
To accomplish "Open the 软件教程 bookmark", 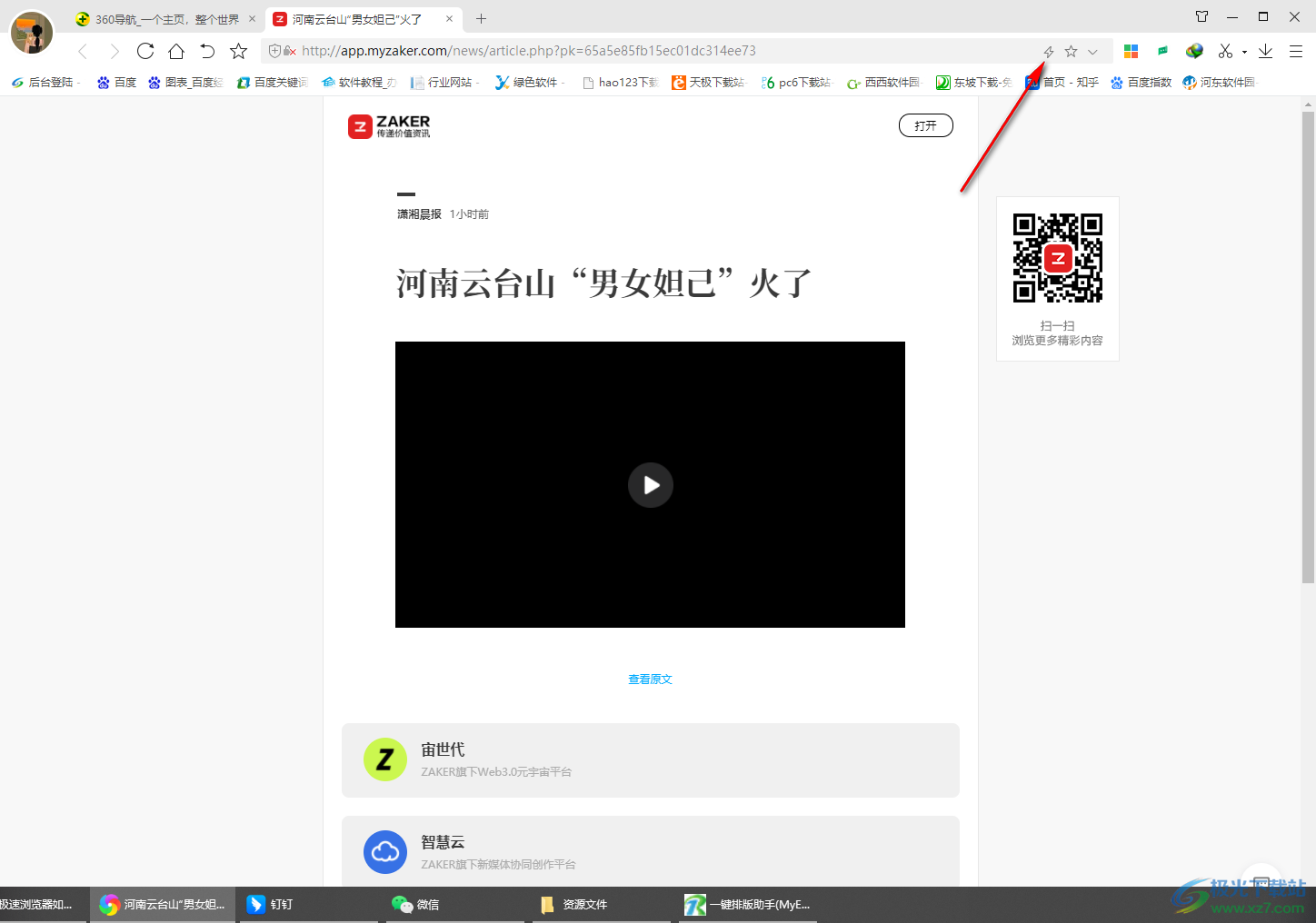I will (x=359, y=83).
